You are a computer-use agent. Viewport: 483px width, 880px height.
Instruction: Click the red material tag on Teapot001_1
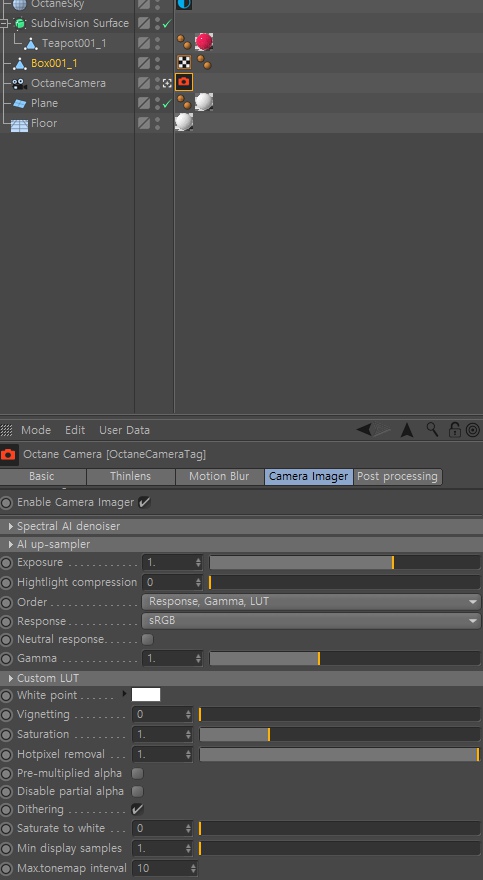point(204,42)
